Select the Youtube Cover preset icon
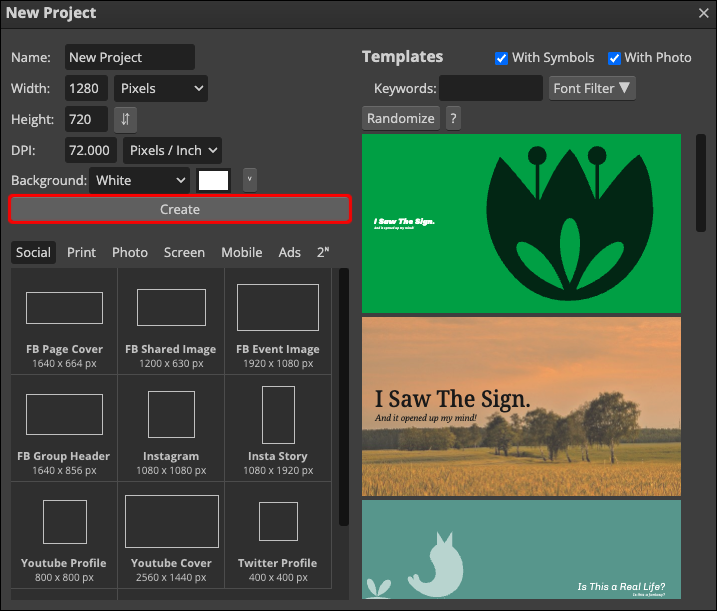This screenshot has width=717, height=611. click(x=171, y=521)
